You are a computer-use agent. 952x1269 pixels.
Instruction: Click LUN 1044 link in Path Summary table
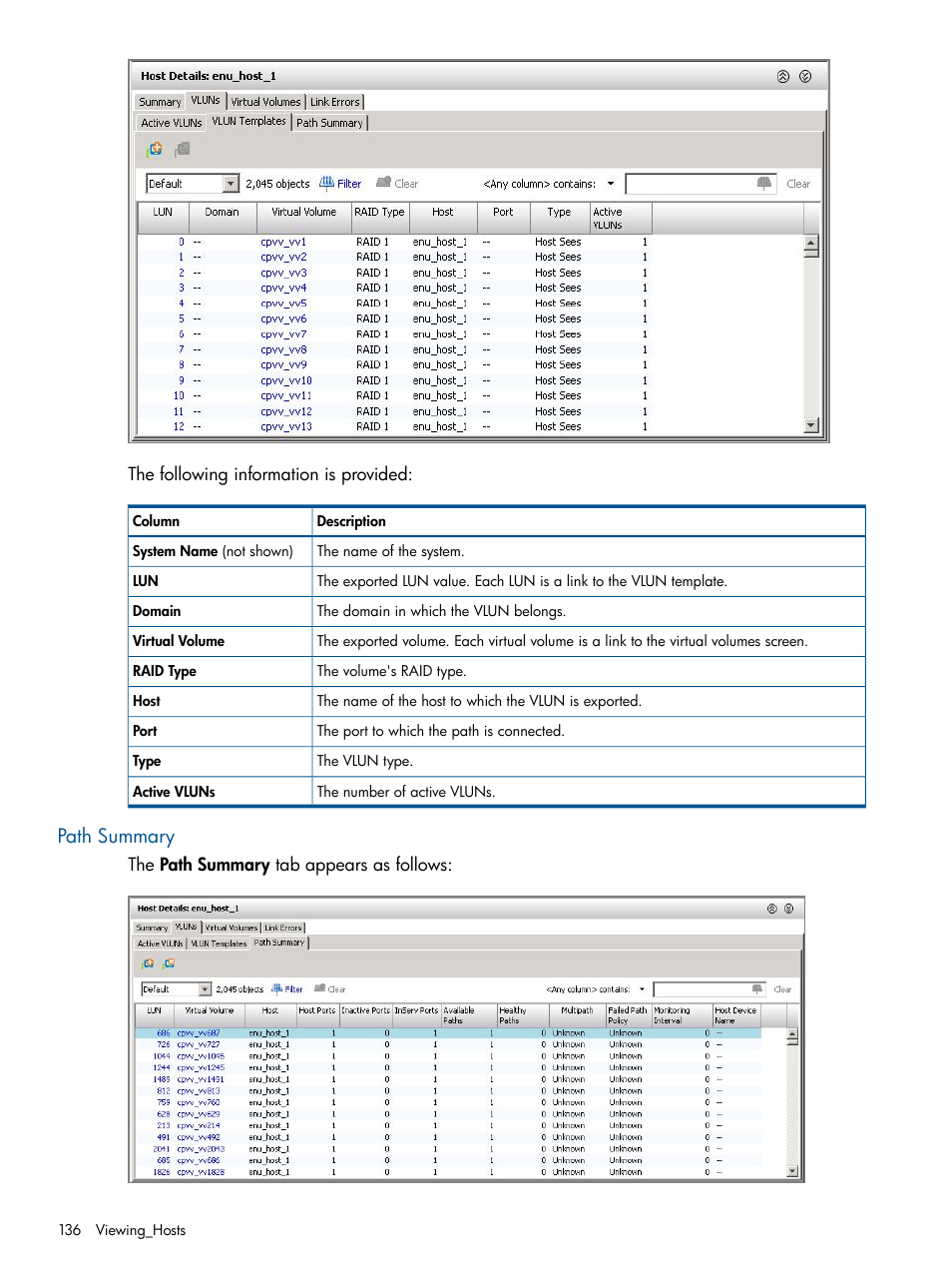coord(162,1056)
